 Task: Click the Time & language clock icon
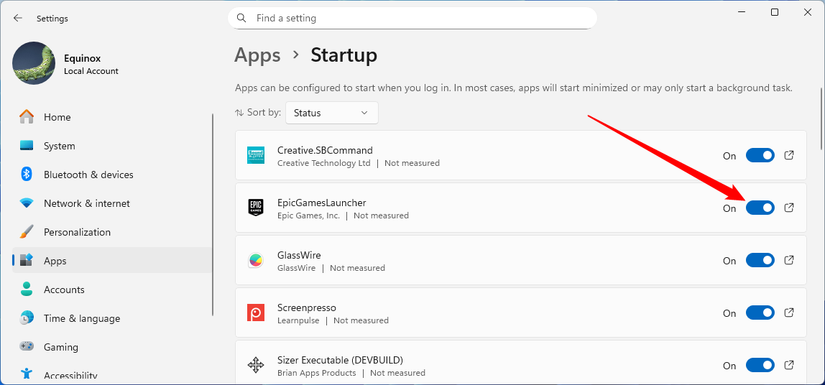(26, 318)
